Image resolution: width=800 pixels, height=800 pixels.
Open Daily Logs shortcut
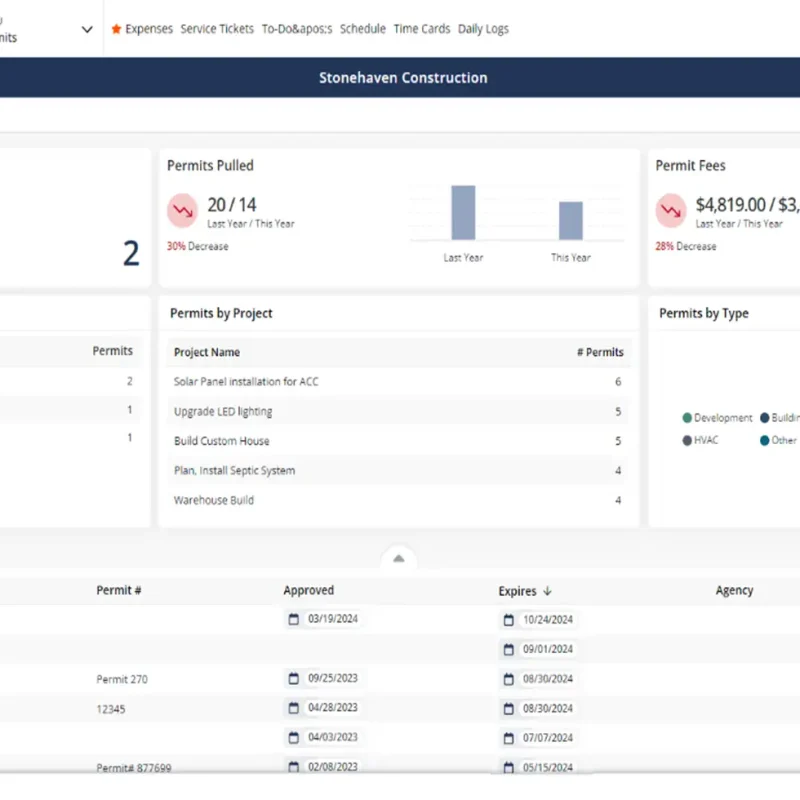[x=483, y=29]
